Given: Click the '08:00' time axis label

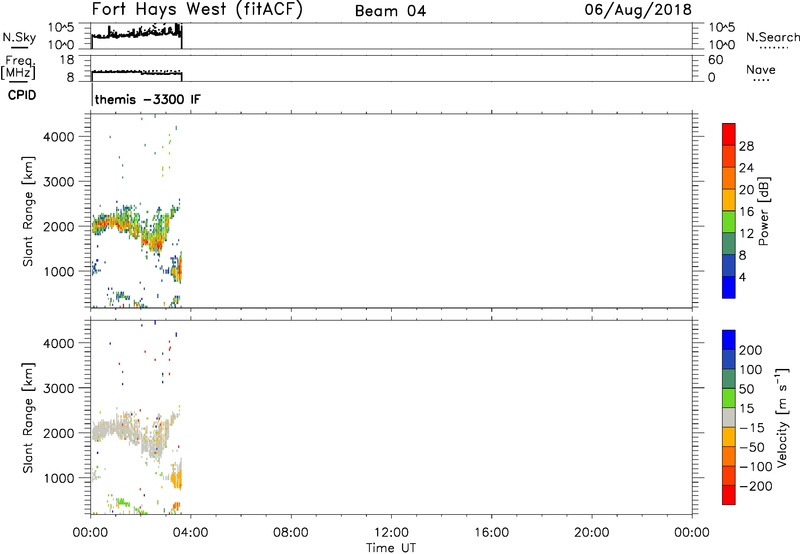Looking at the screenshot, I should 291,533.
